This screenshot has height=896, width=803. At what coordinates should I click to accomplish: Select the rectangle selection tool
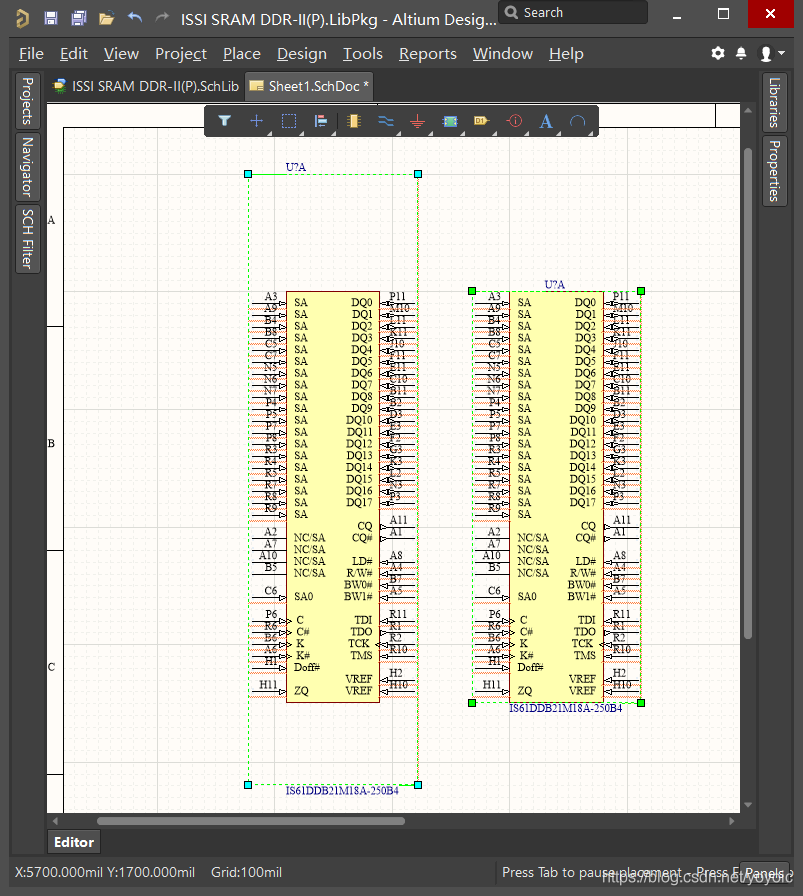(x=289, y=121)
